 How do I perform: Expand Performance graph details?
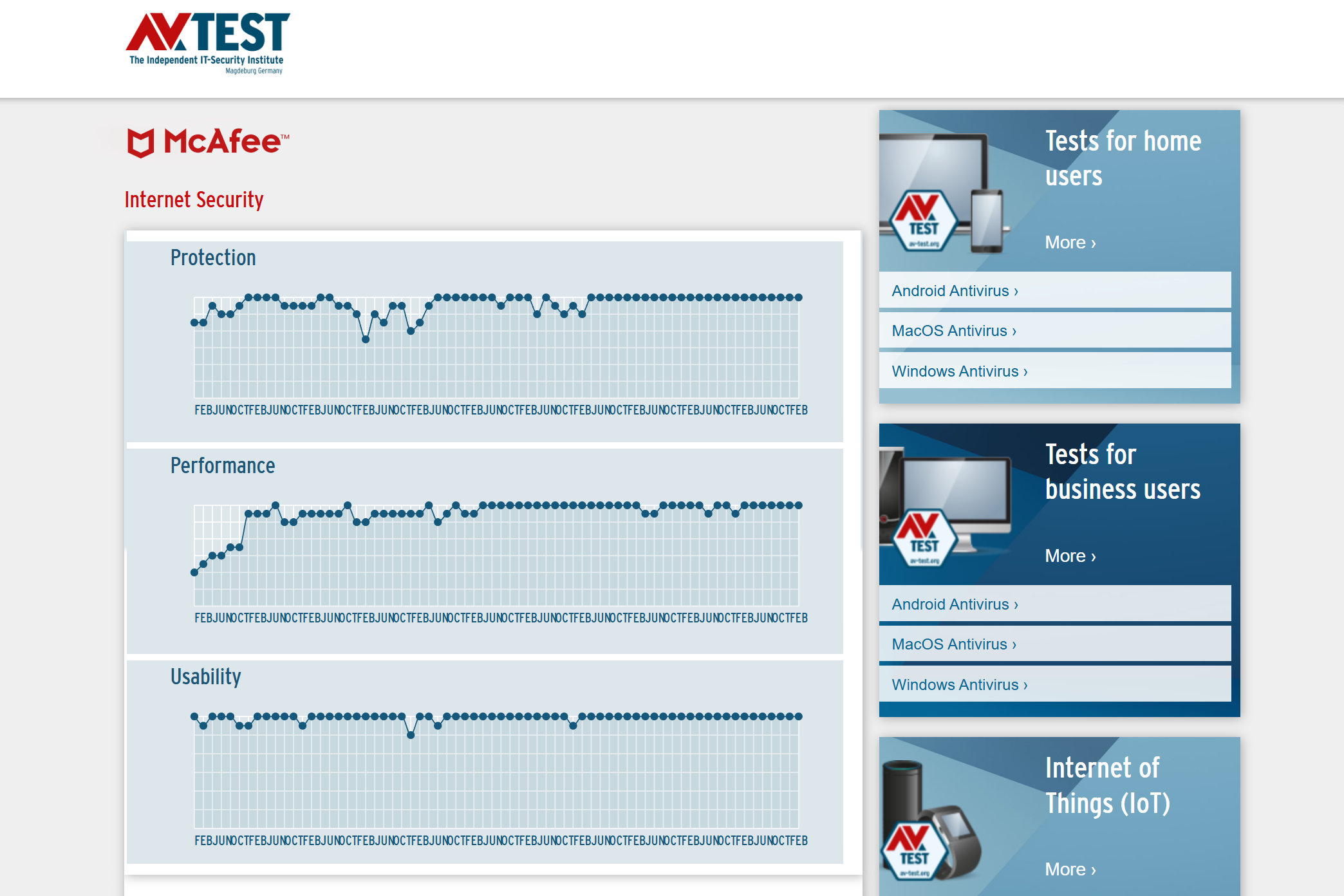tap(222, 466)
